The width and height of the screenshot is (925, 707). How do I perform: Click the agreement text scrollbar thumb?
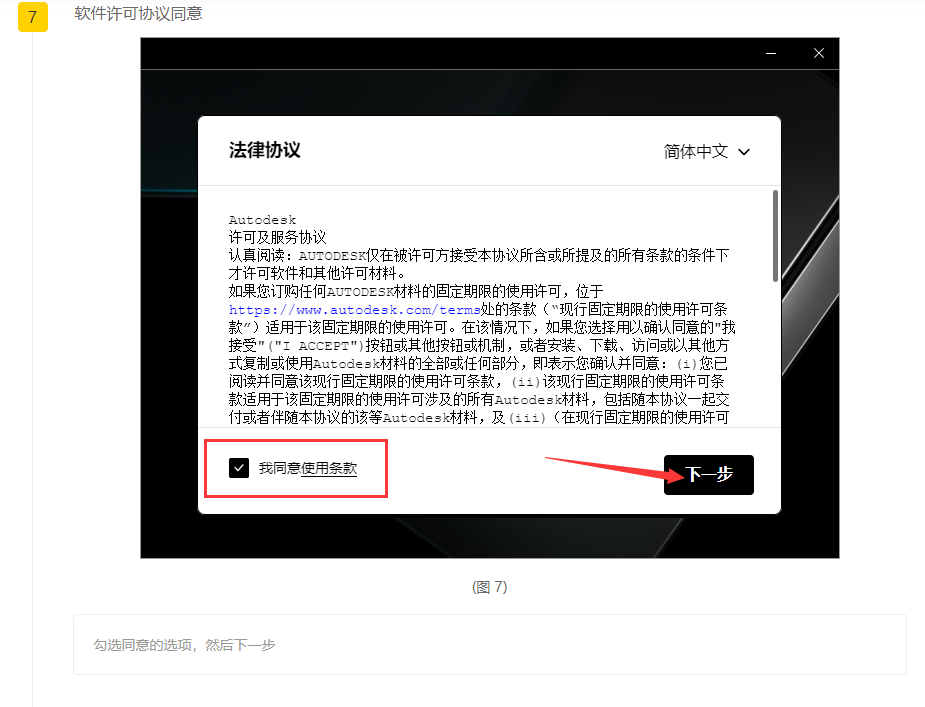pyautogui.click(x=775, y=235)
